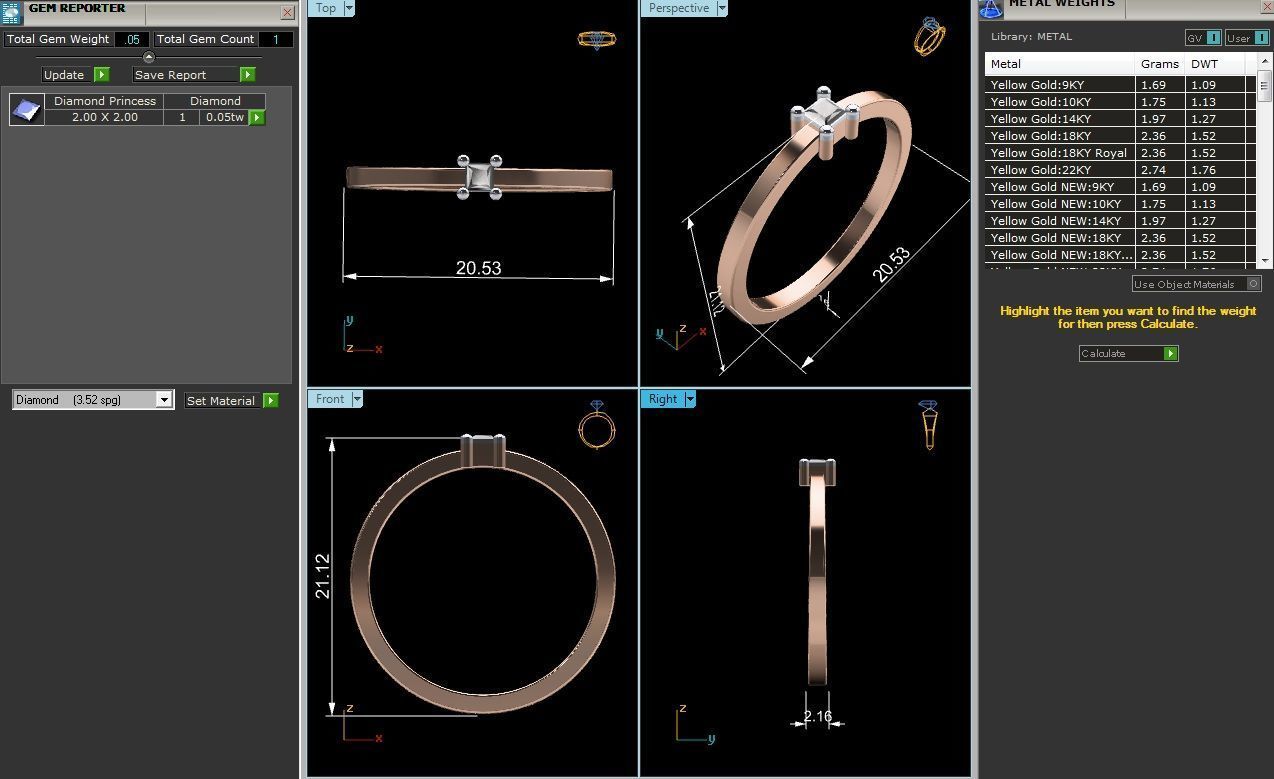The width and height of the screenshot is (1274, 779).
Task: Select the Right viewport label
Action: 663,399
